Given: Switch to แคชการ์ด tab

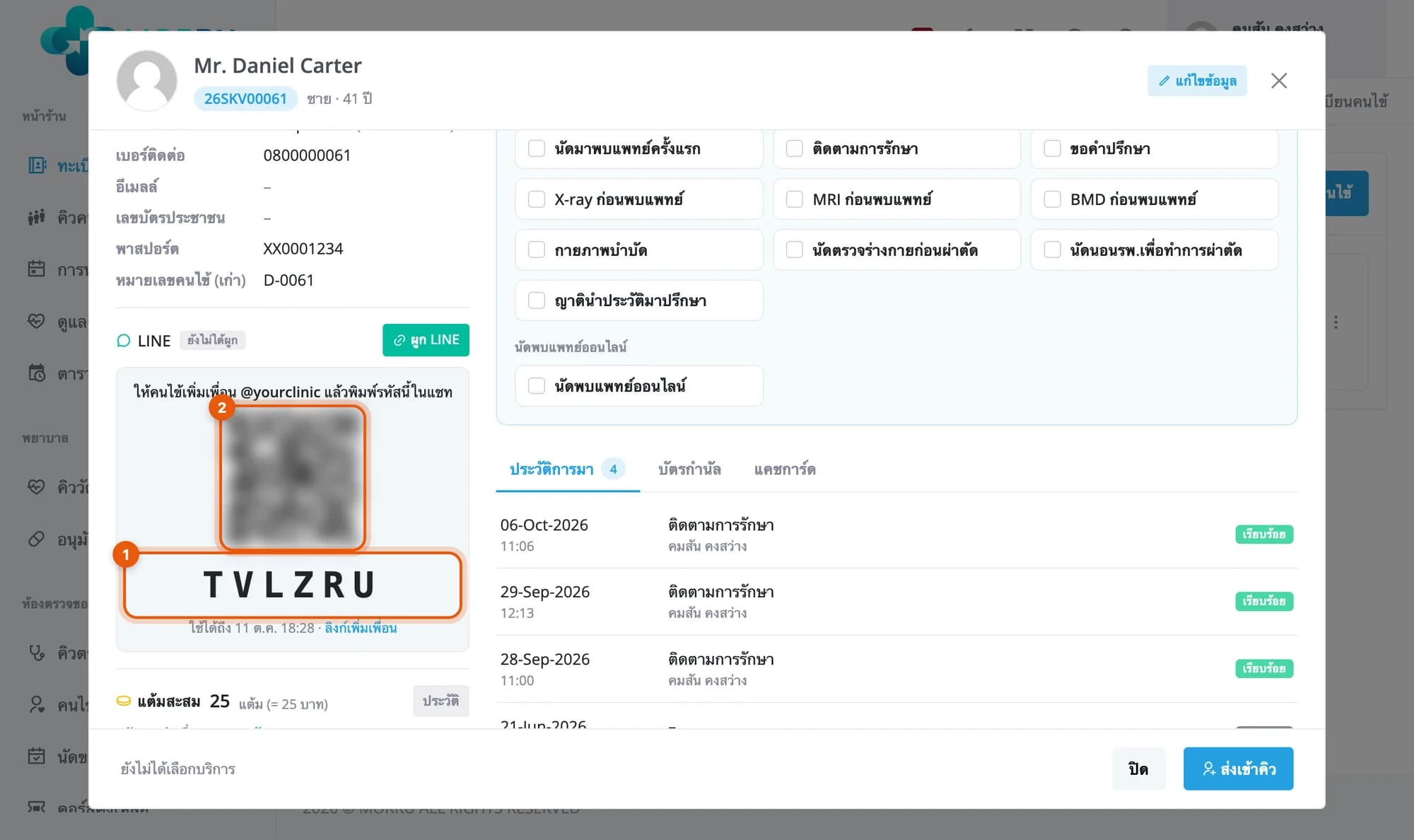Looking at the screenshot, I should click(785, 469).
